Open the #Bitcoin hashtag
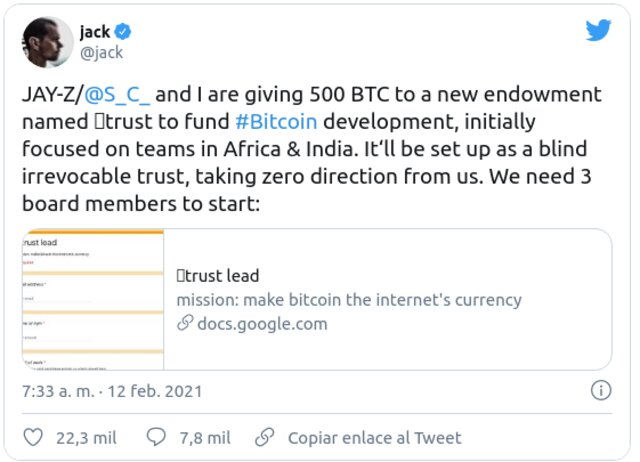This screenshot has width=640, height=462. pyautogui.click(x=277, y=122)
